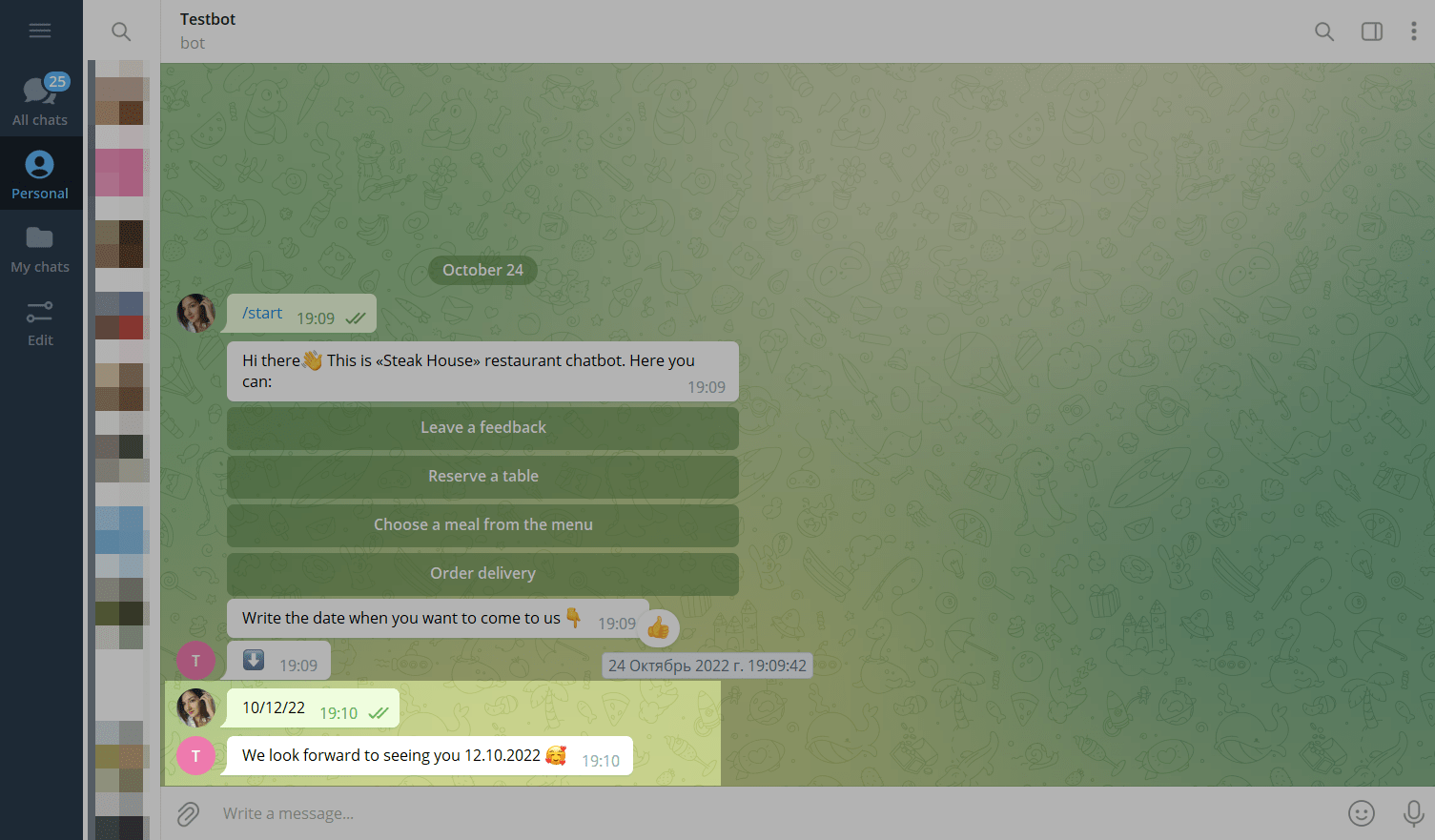Click the October 24 date badge
The height and width of the screenshot is (840, 1435).
tap(482, 270)
